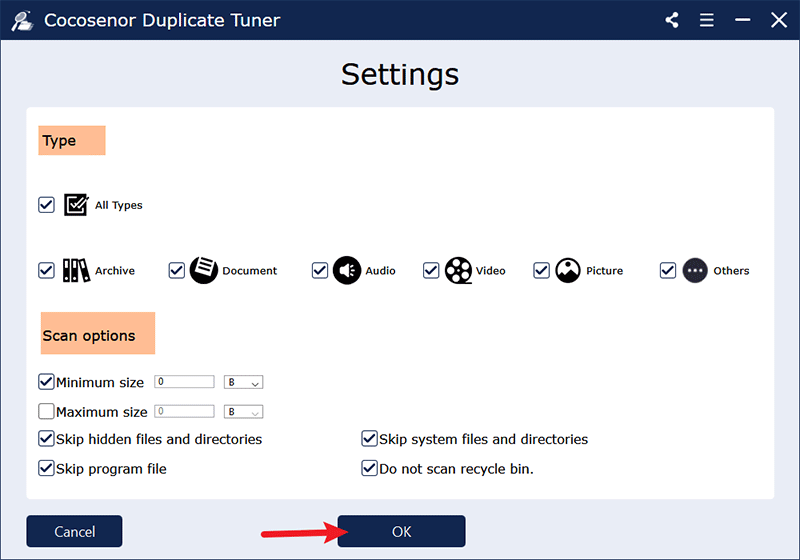Open the hamburger menu icon
This screenshot has height=560, width=800.
point(707,20)
